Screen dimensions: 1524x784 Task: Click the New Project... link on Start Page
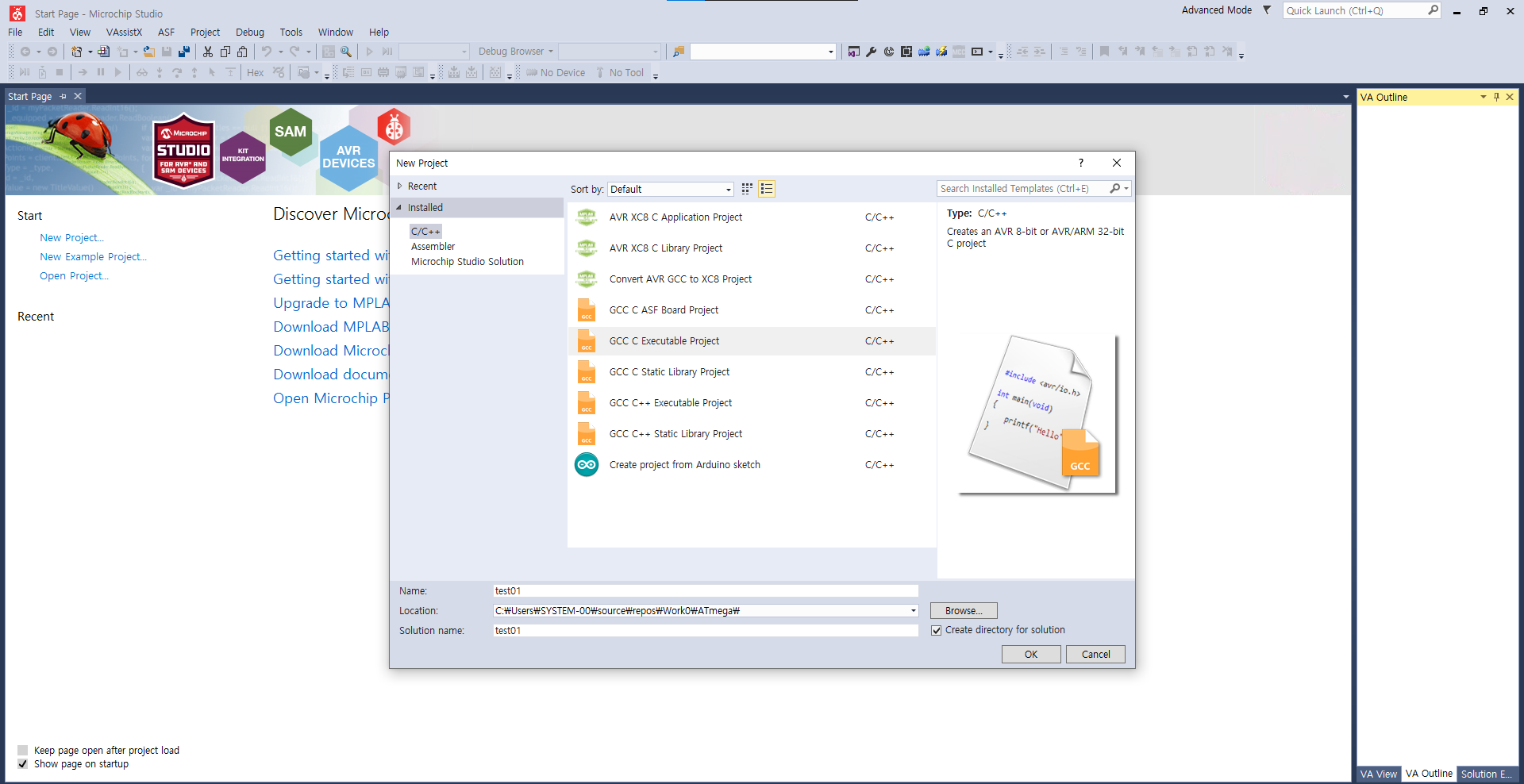[x=71, y=238]
